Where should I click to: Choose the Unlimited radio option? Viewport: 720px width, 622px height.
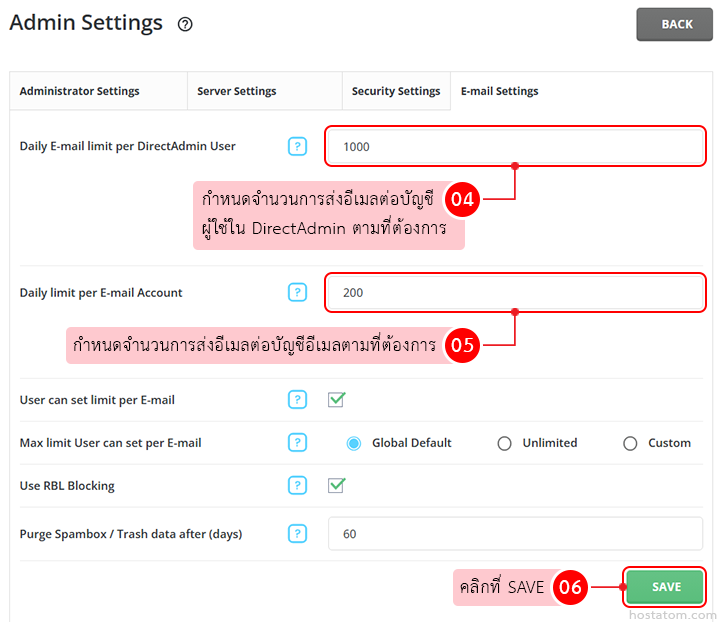coord(504,443)
